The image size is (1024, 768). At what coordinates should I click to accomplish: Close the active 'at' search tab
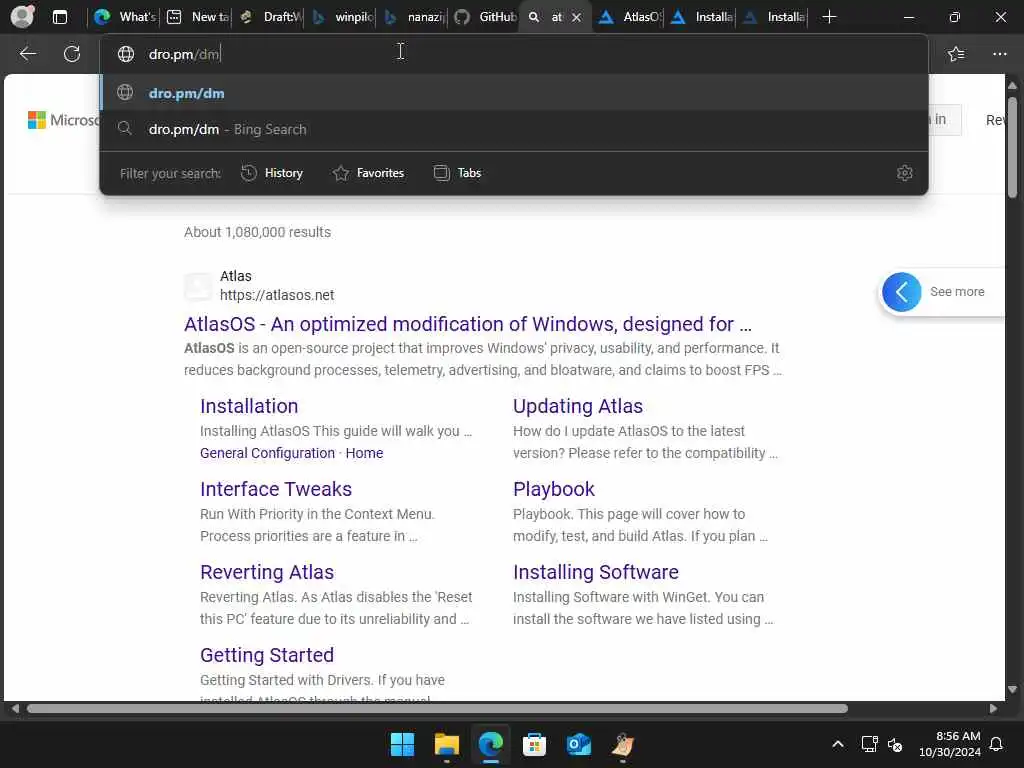(576, 18)
